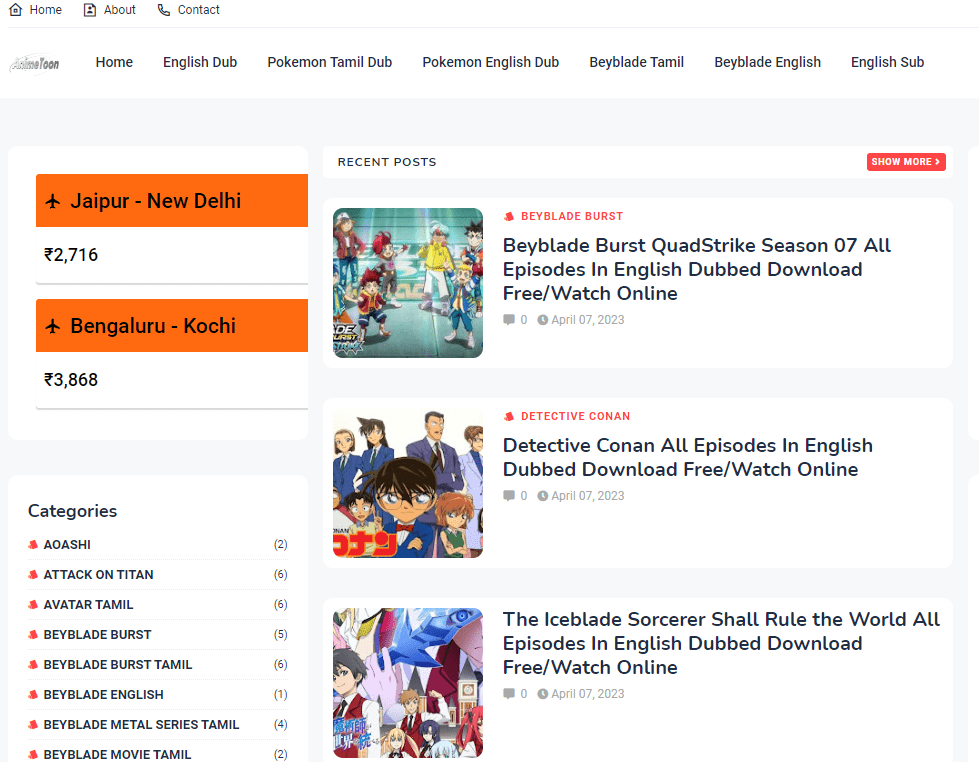
Task: Select the ATTACK ON TITAN category
Action: pyautogui.click(x=98, y=575)
